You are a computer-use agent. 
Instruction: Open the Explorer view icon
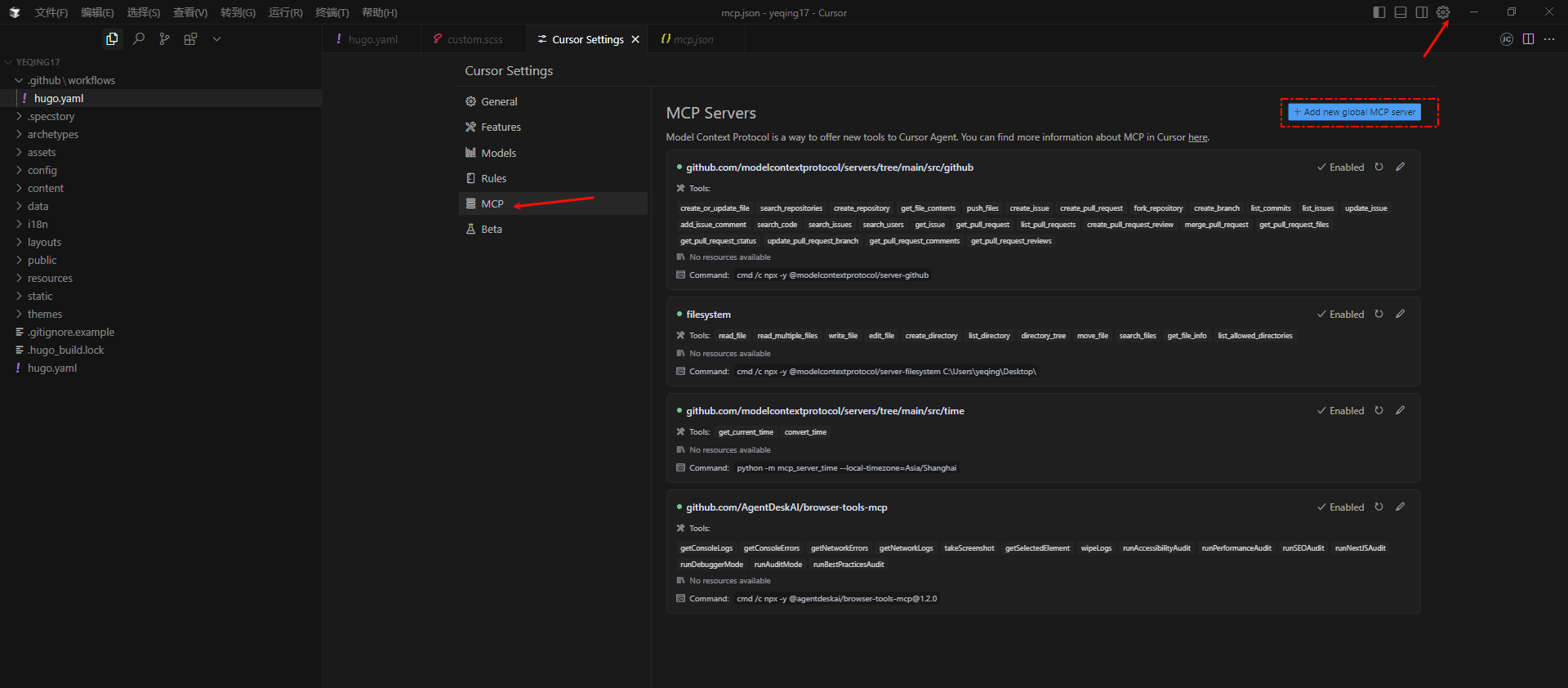tap(112, 39)
